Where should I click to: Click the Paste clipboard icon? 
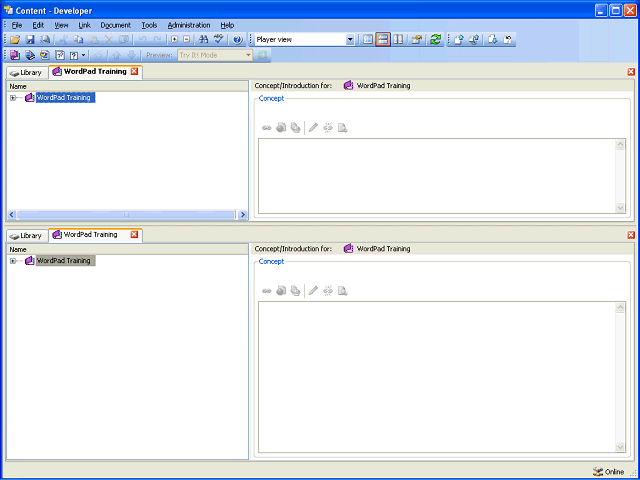(x=93, y=40)
